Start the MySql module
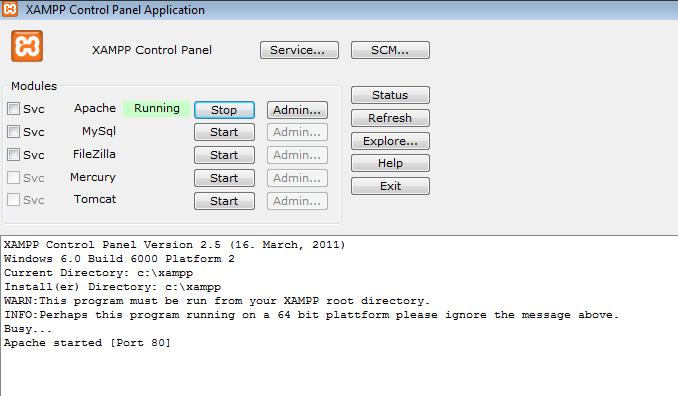 pos(224,132)
